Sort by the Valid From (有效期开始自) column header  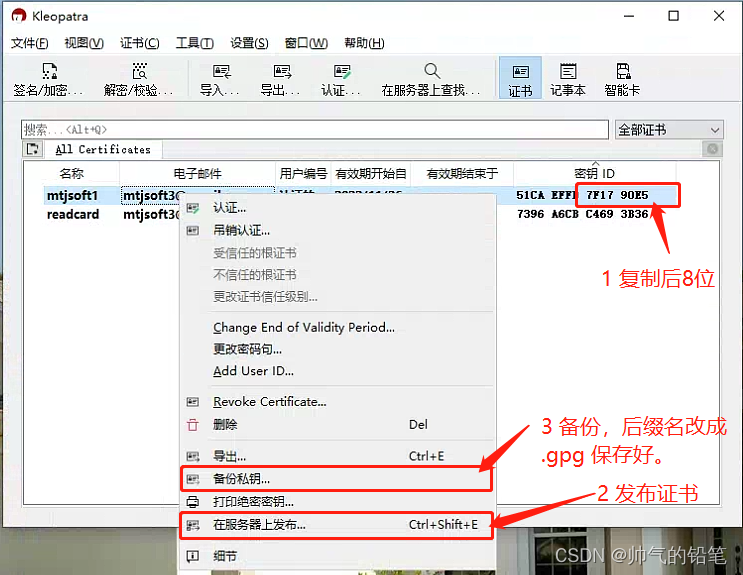(x=371, y=173)
